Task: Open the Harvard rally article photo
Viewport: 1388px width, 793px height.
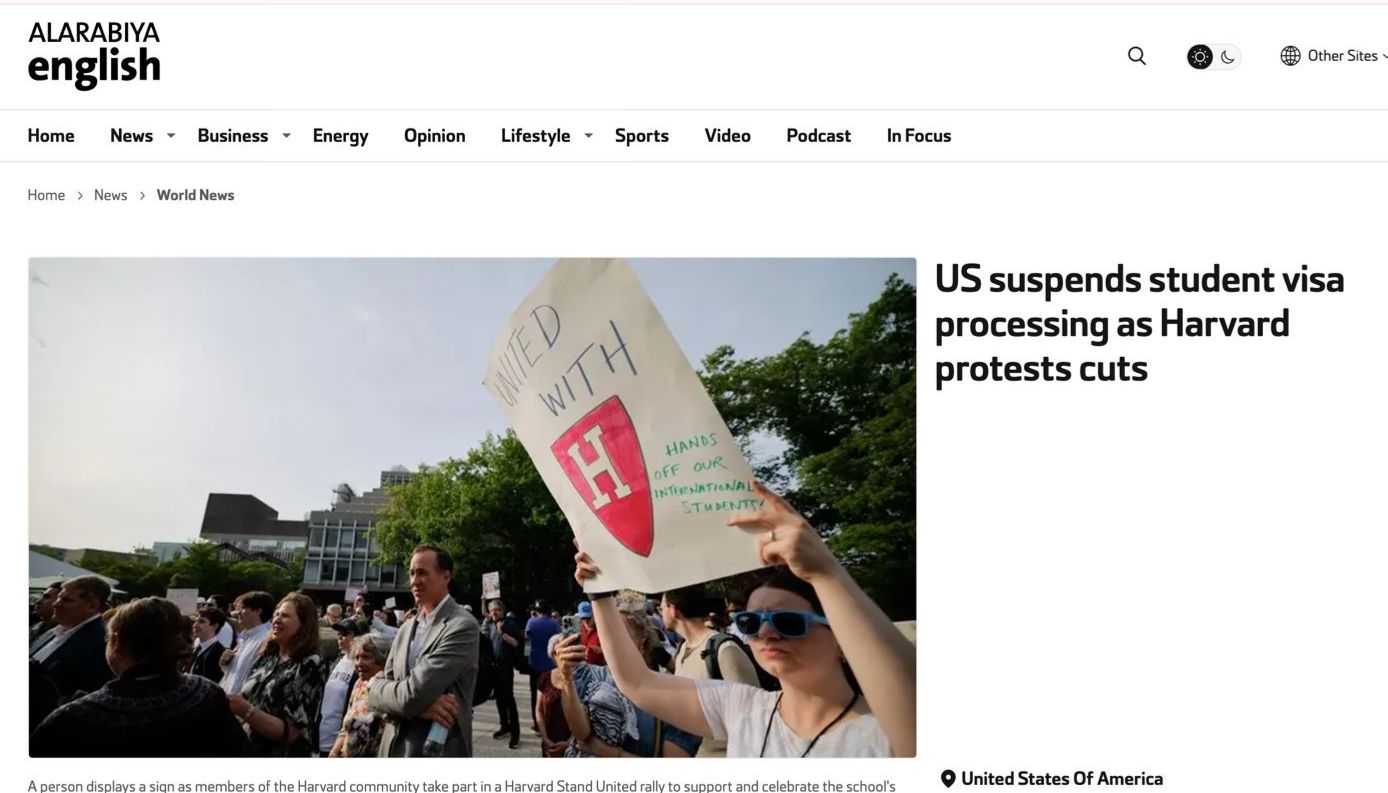Action: point(472,507)
